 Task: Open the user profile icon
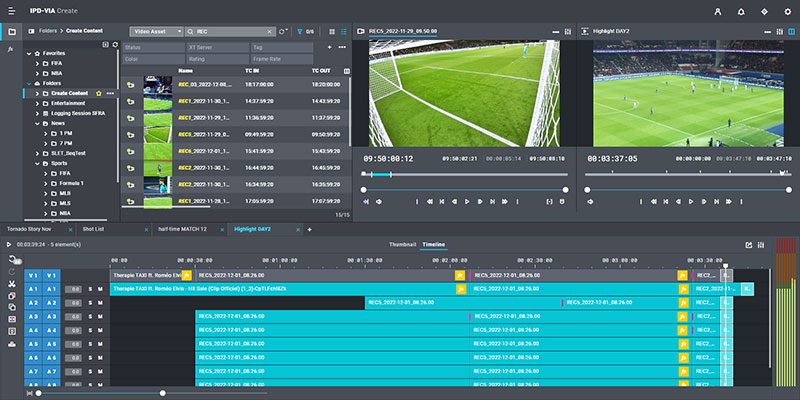718,12
